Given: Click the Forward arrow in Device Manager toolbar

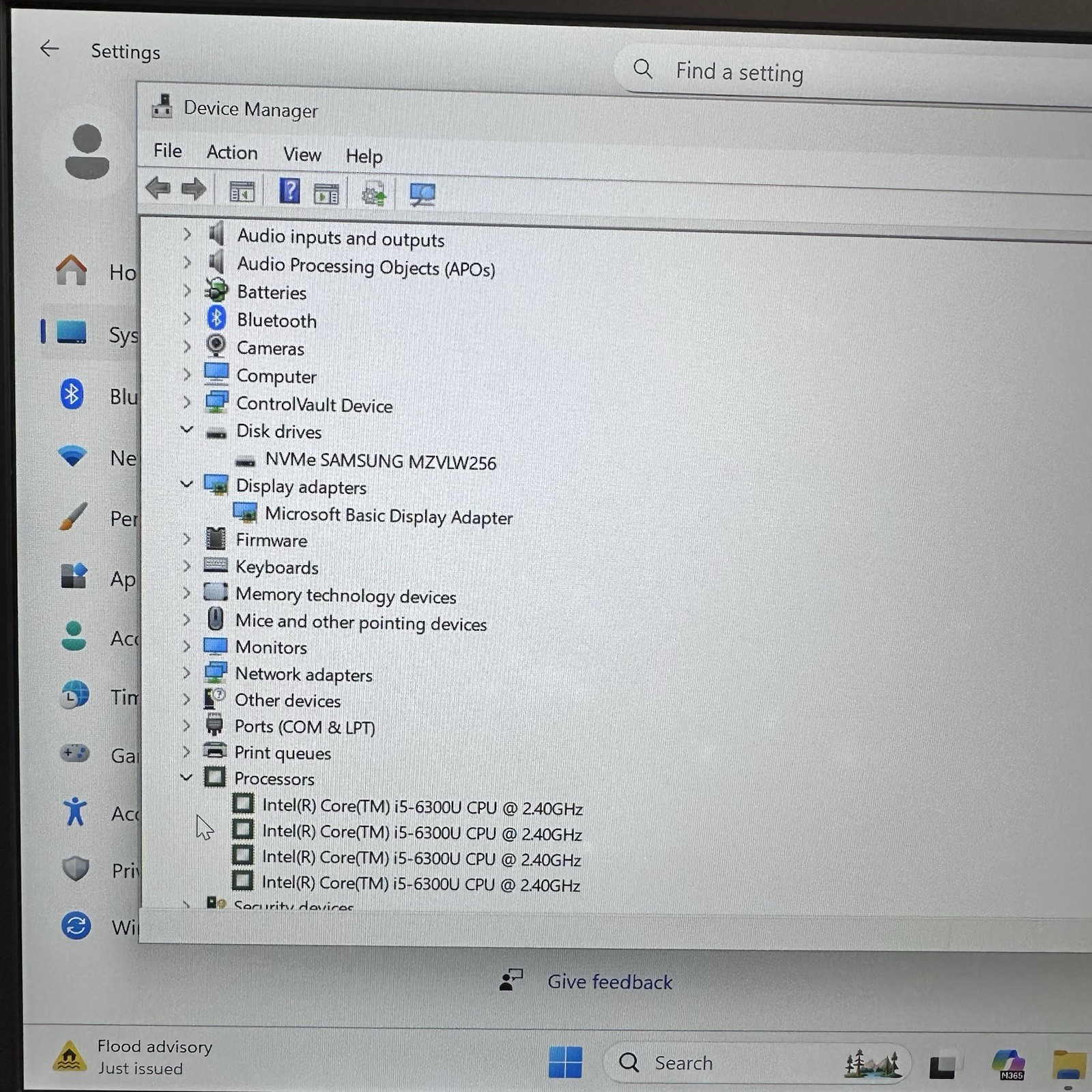Looking at the screenshot, I should coord(194,189).
